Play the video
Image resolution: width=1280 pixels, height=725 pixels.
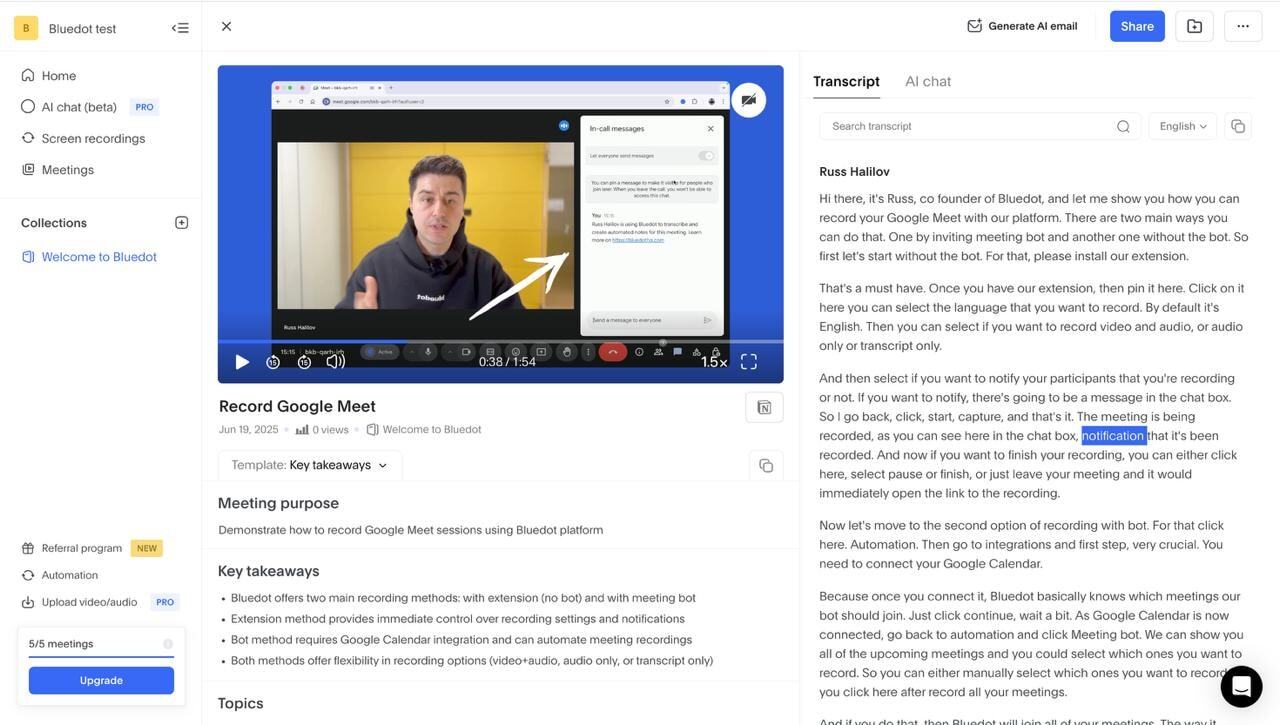click(242, 362)
